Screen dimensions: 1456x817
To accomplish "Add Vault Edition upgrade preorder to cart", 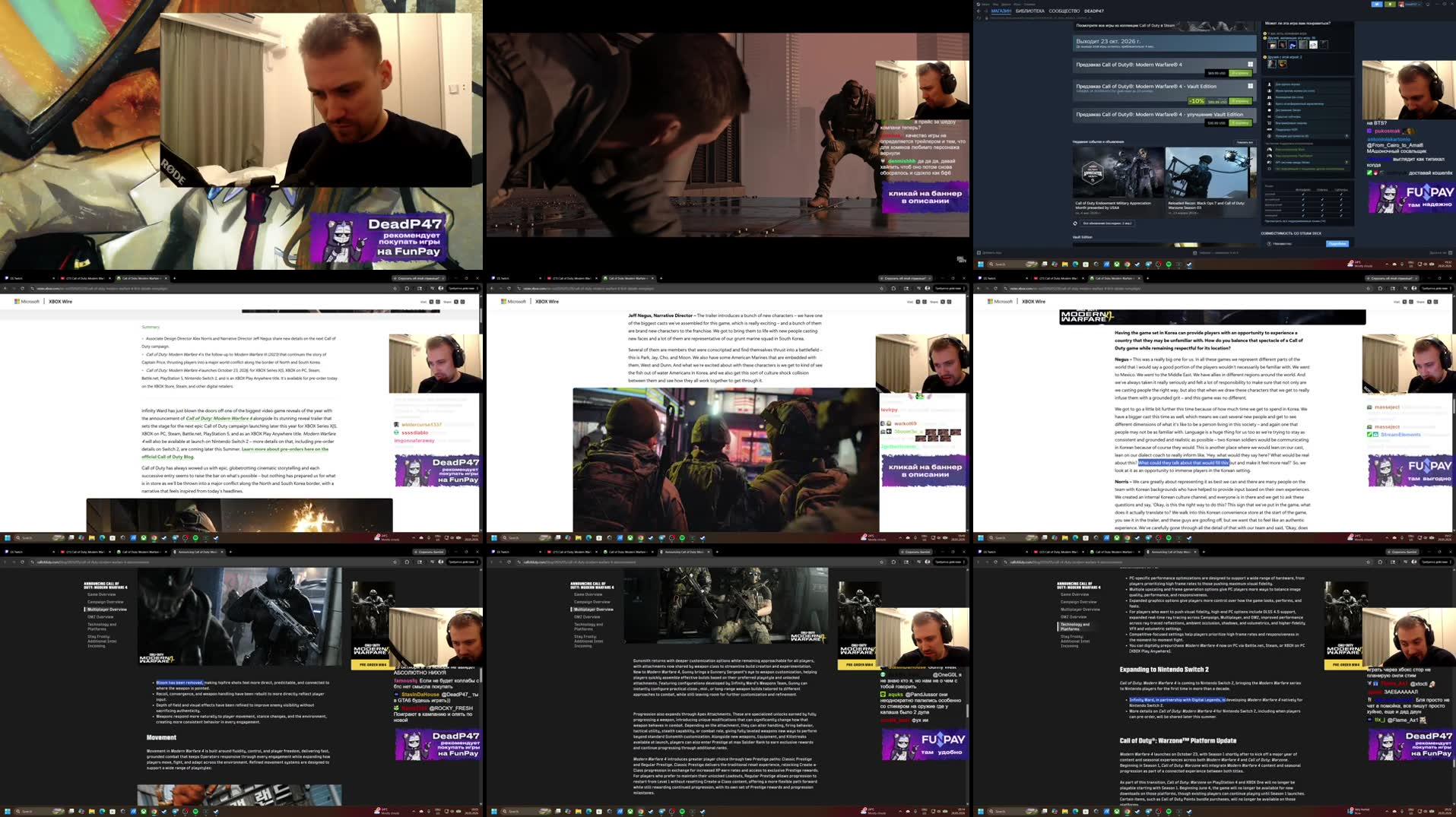I will tap(1240, 123).
